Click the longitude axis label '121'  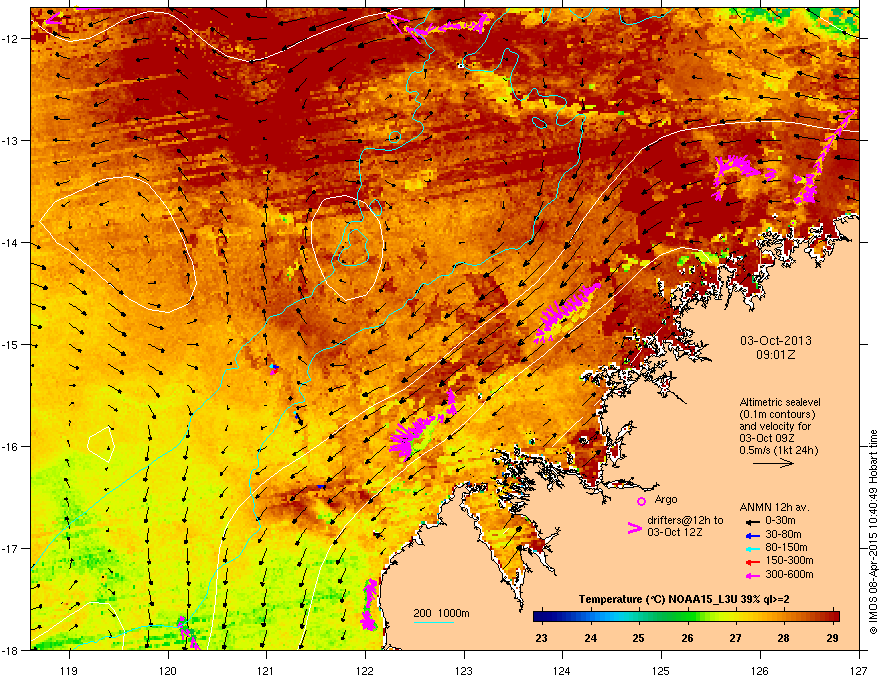click(266, 670)
